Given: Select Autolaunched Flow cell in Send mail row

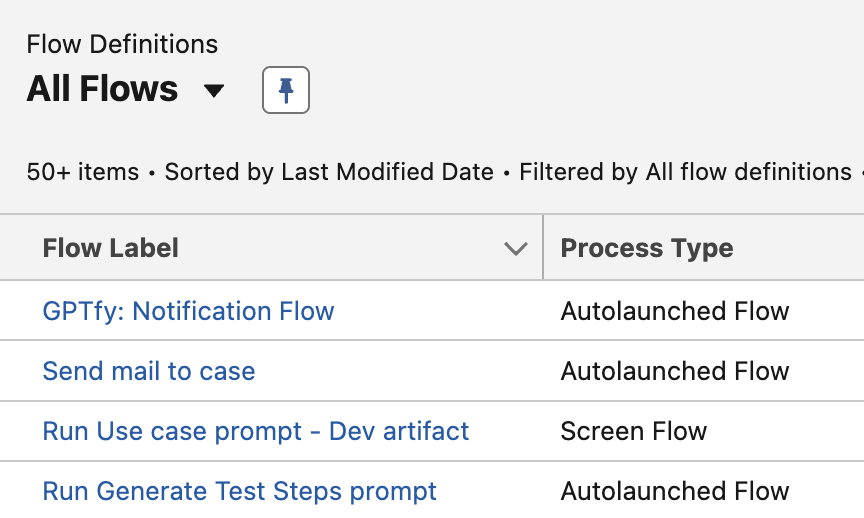Looking at the screenshot, I should (x=675, y=371).
